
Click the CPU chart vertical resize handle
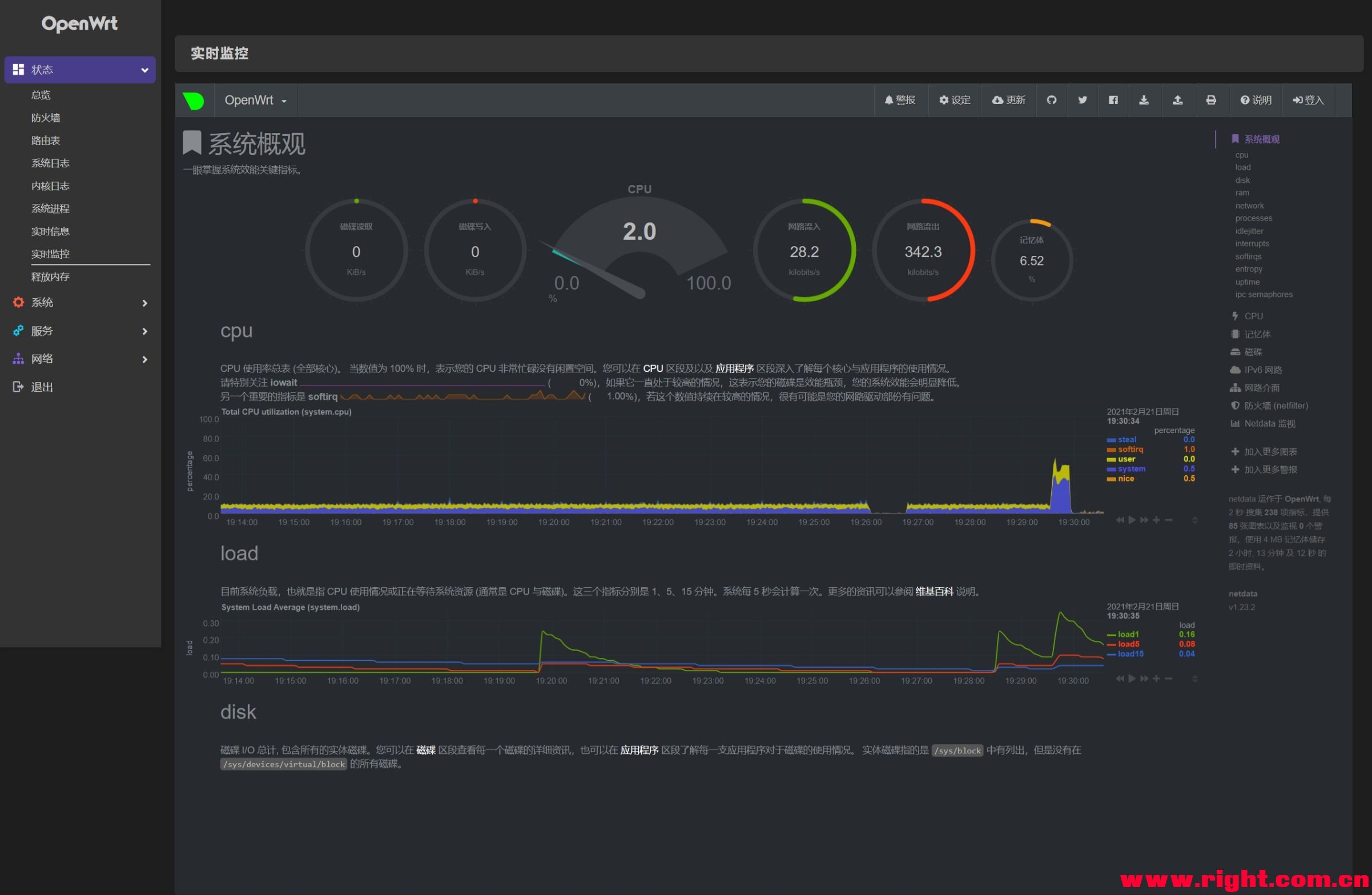click(1194, 520)
